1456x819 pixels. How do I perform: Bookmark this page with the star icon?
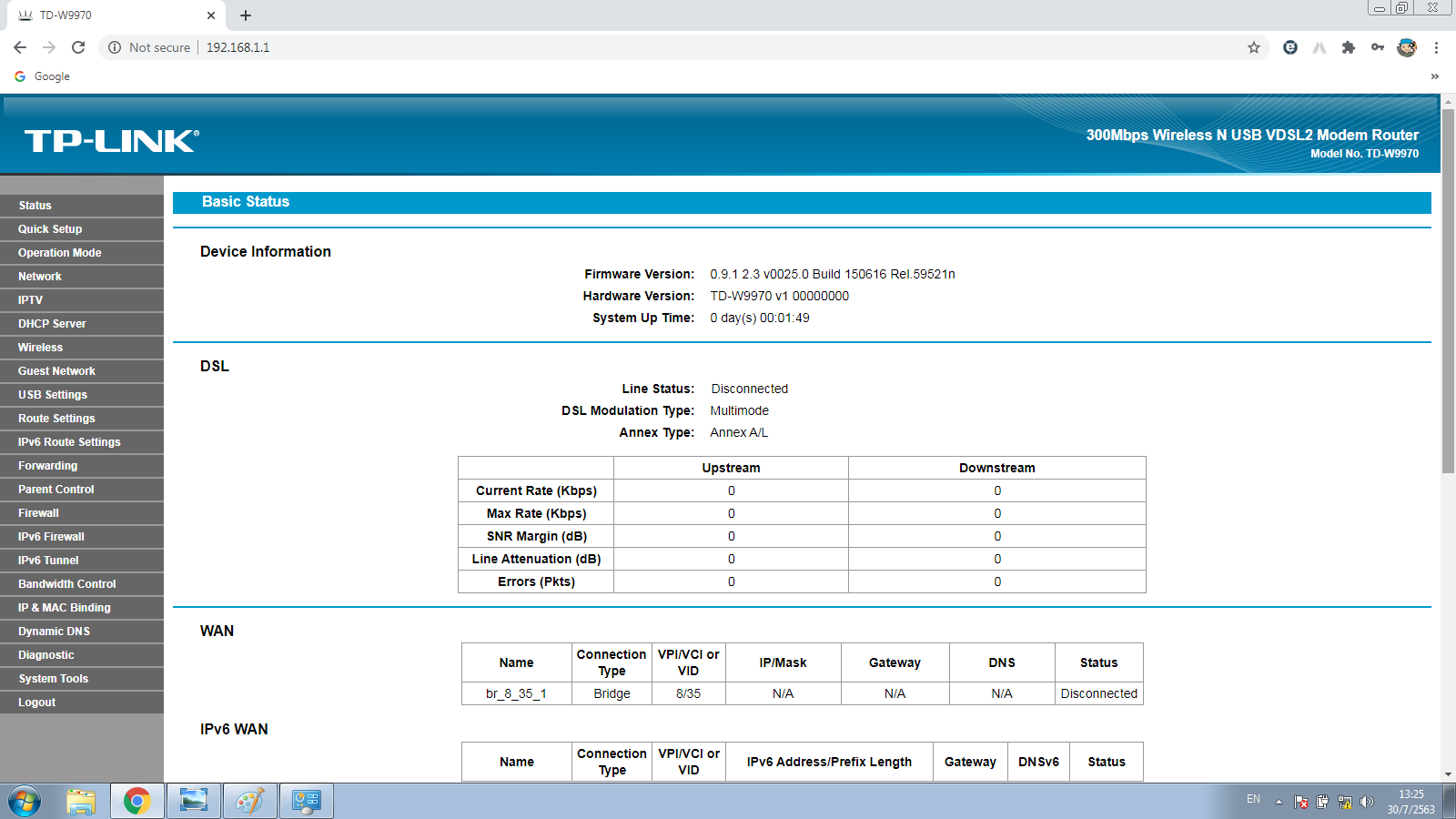pos(1254,47)
